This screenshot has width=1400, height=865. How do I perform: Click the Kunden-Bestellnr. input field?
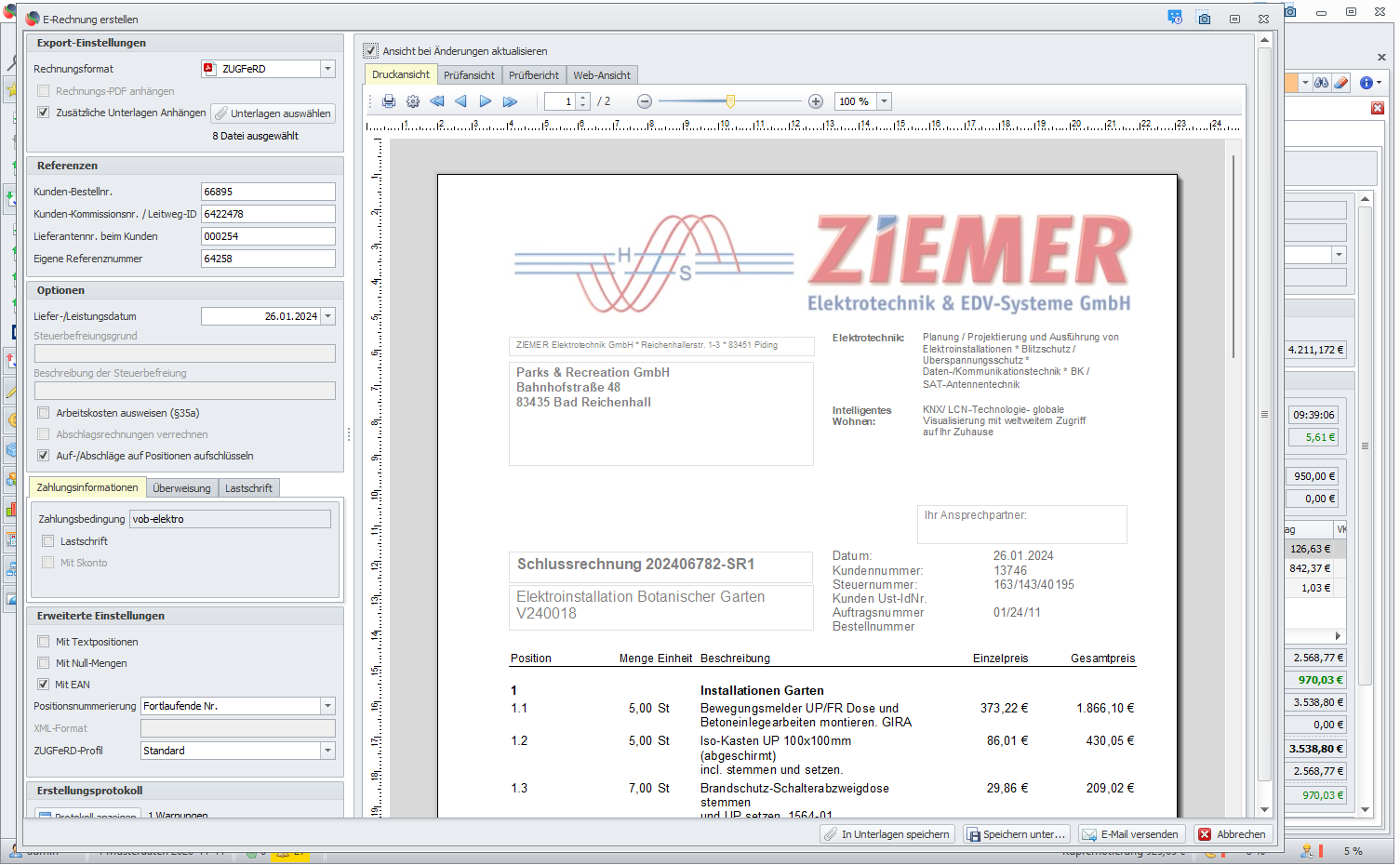click(x=268, y=192)
